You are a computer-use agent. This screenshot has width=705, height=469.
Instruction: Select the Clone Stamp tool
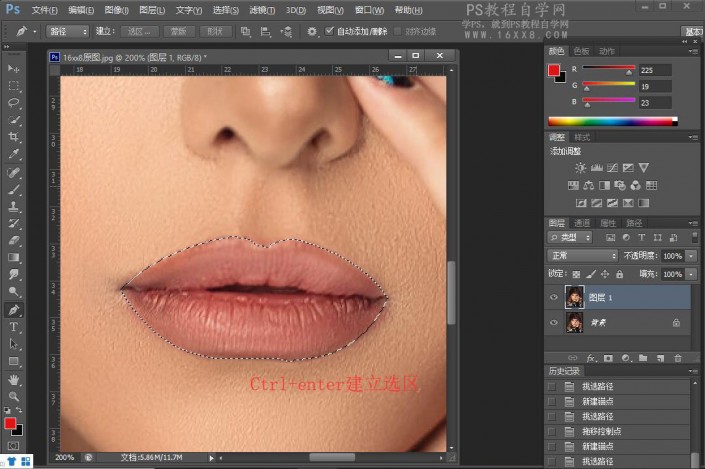[13, 207]
